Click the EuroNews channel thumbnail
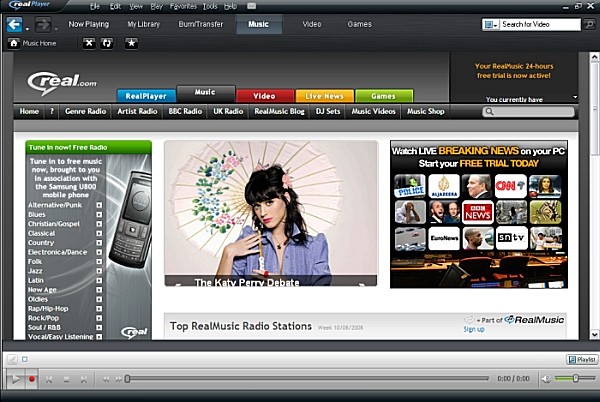 point(444,238)
